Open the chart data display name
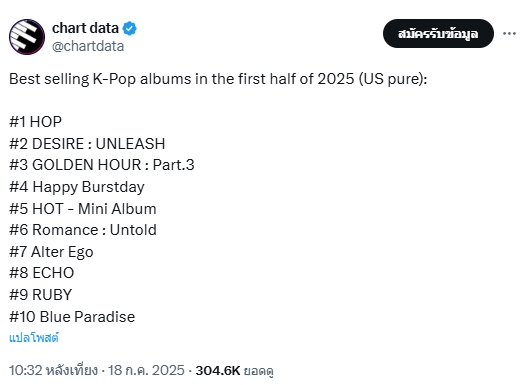This screenshot has height=385, width=528. tap(85, 28)
